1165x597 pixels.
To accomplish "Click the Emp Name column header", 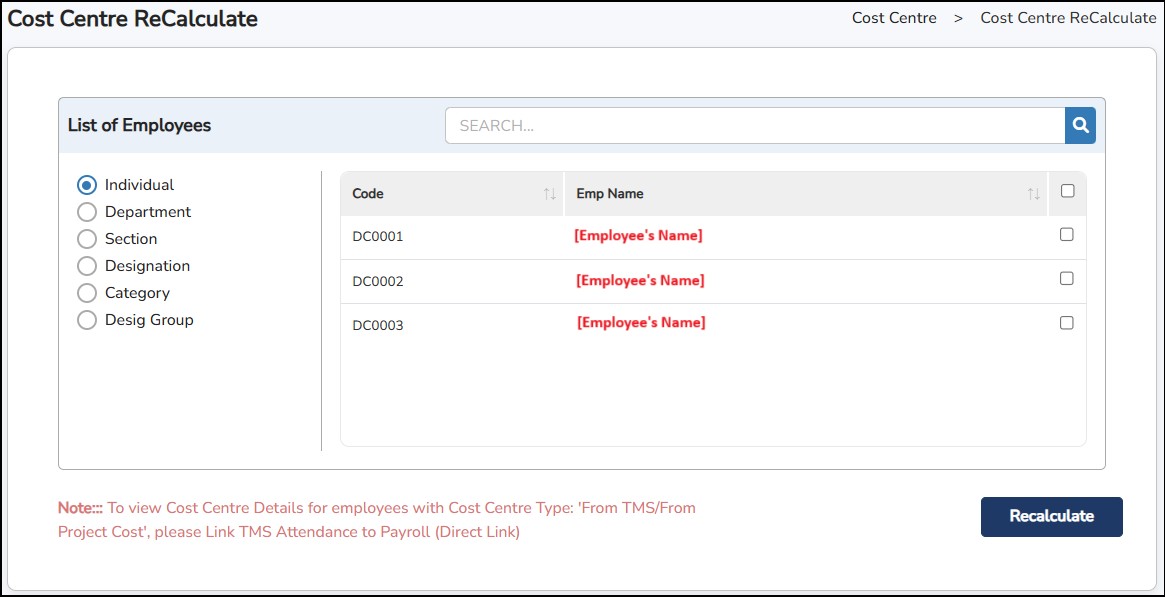I will [610, 194].
